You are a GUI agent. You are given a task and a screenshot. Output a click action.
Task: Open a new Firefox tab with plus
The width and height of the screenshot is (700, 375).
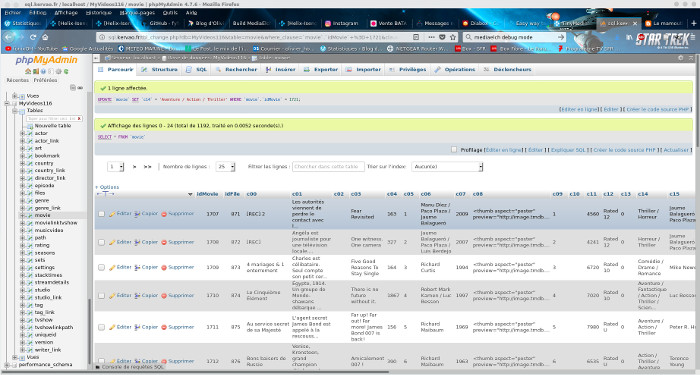pyautogui.click(x=694, y=23)
